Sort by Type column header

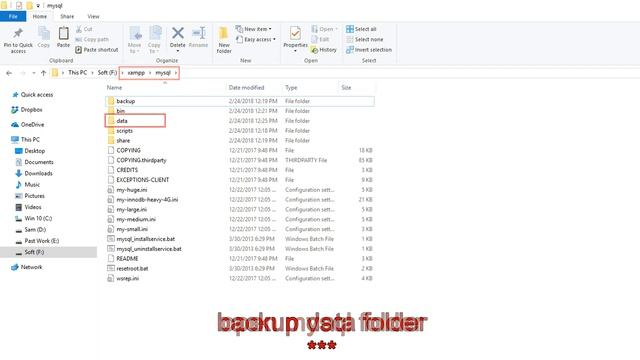tap(291, 88)
